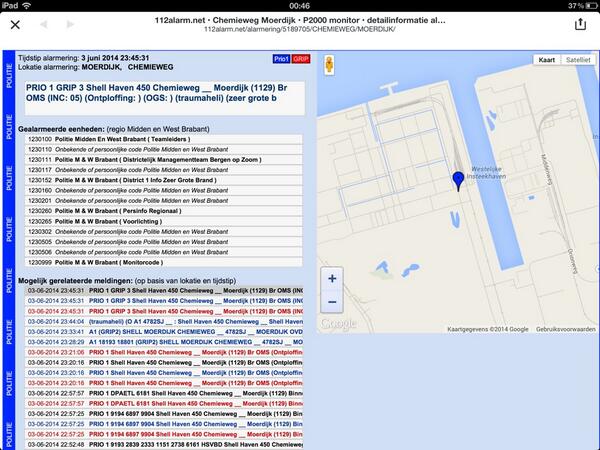Select row 1230110 Onbekende code
The image size is (600, 450).
[164, 149]
